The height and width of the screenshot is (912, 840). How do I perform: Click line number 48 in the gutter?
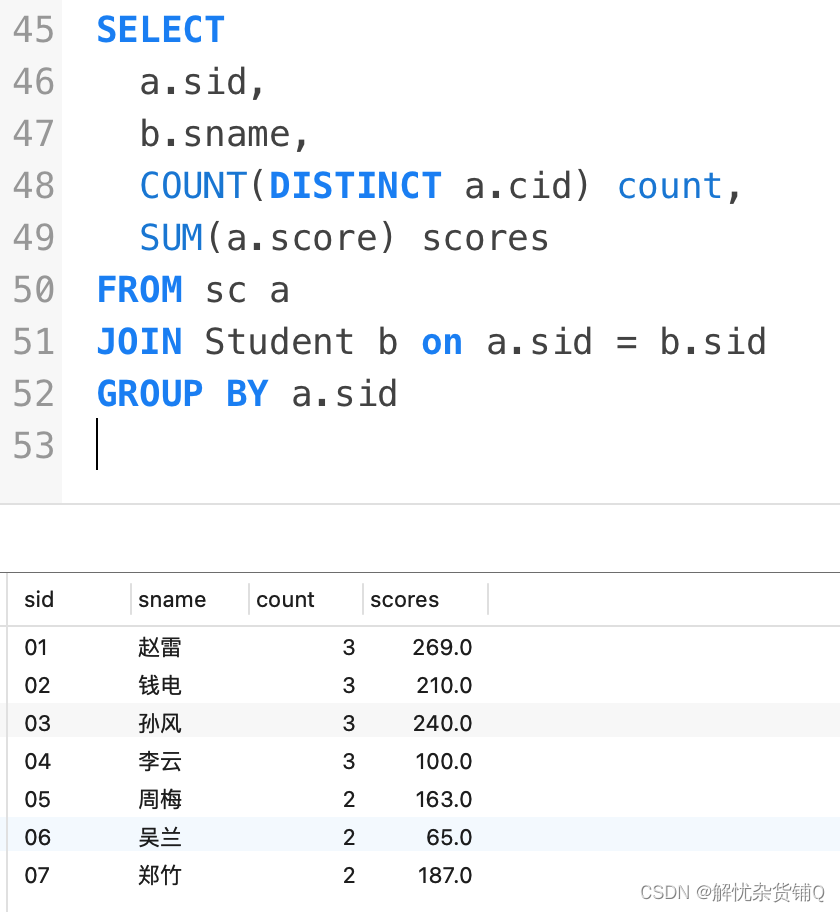click(x=33, y=186)
